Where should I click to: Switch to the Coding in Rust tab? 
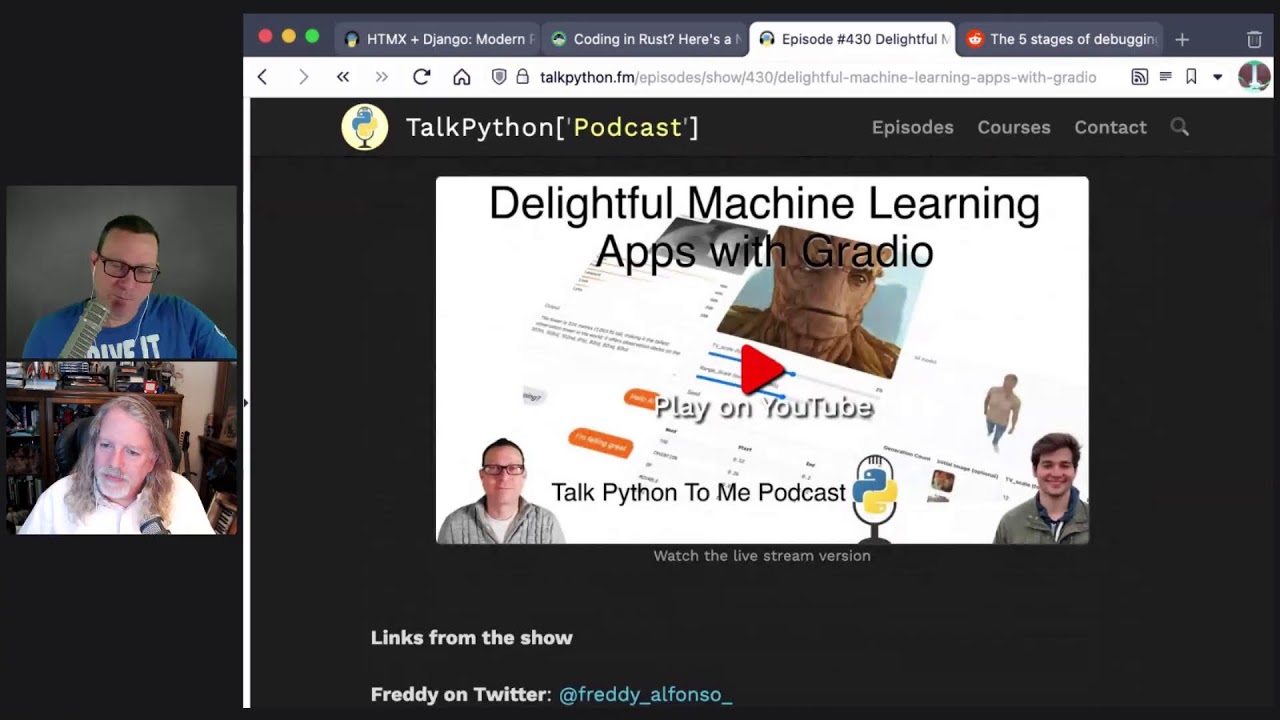(645, 39)
